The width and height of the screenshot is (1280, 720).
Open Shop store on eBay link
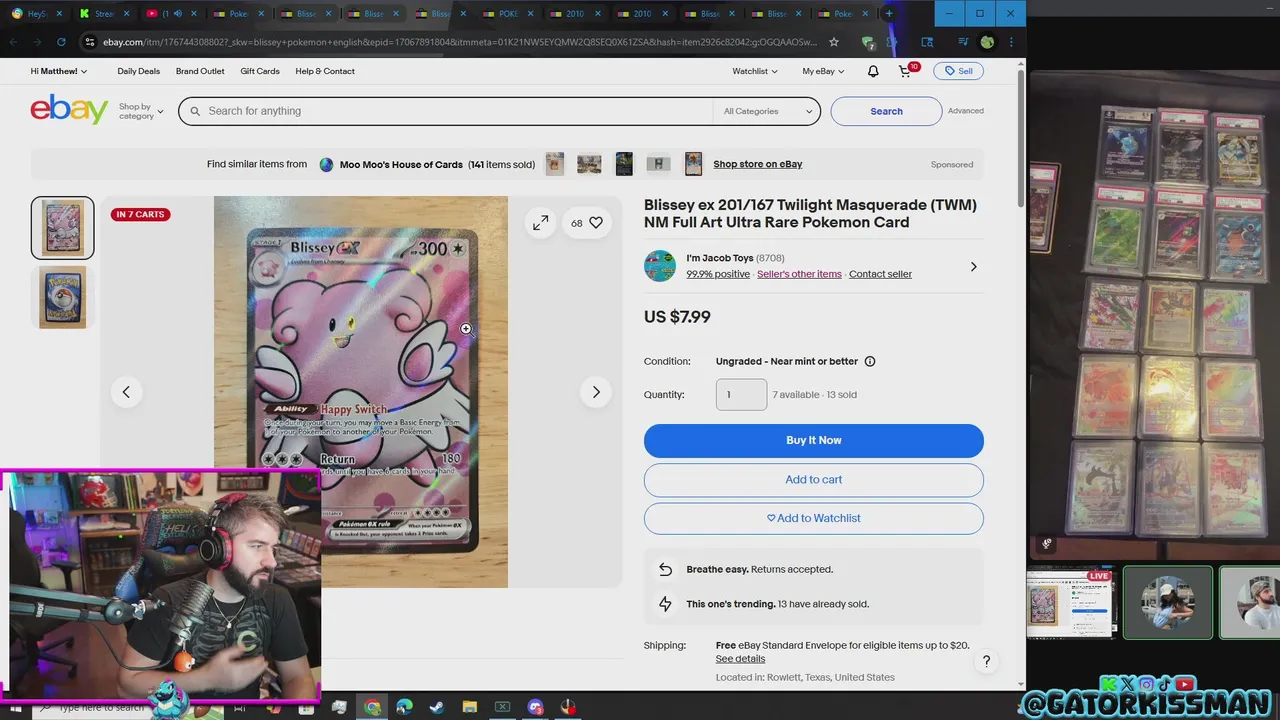click(x=757, y=164)
